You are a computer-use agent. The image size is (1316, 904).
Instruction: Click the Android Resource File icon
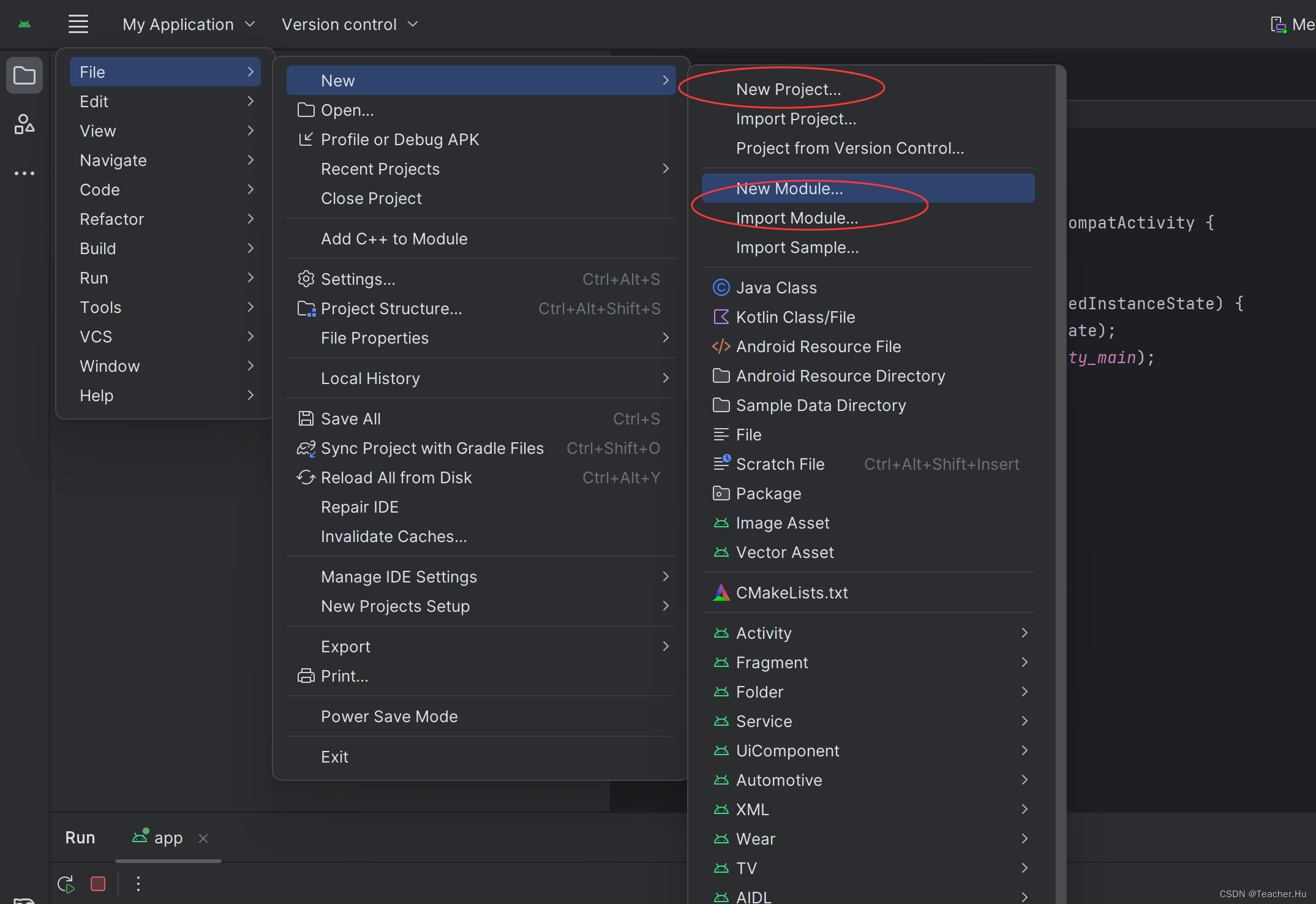click(717, 347)
